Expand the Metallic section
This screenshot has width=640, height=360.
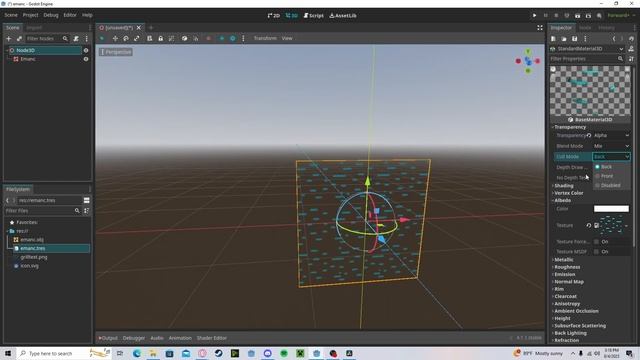(x=564, y=260)
